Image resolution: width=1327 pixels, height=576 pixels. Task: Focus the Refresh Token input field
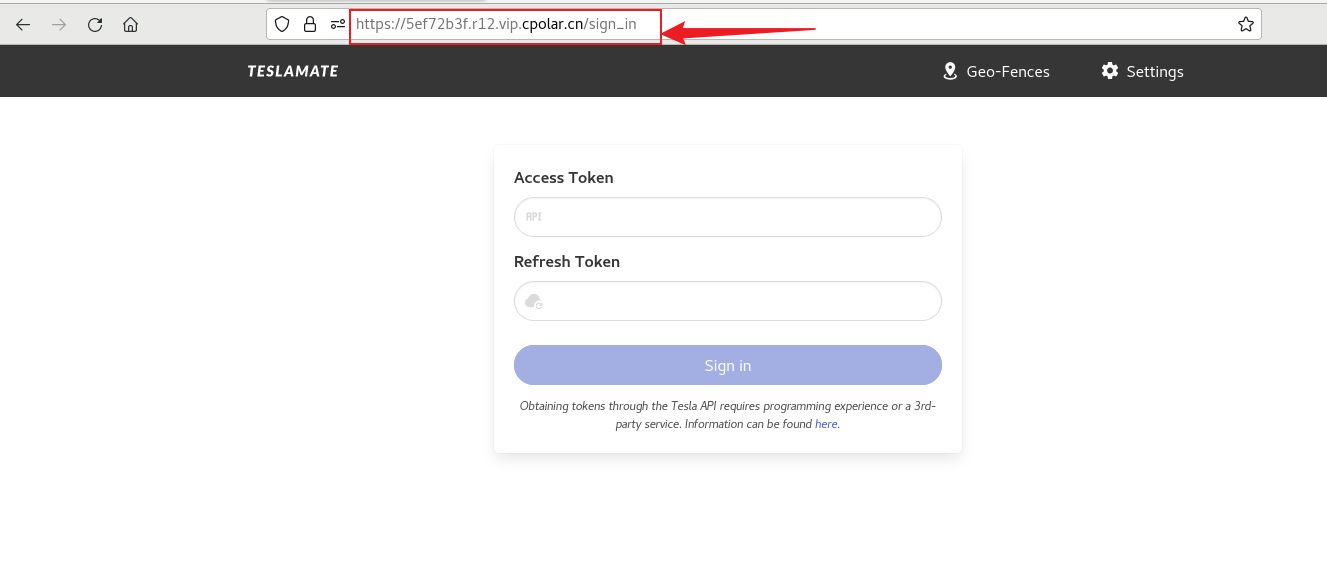740,301
